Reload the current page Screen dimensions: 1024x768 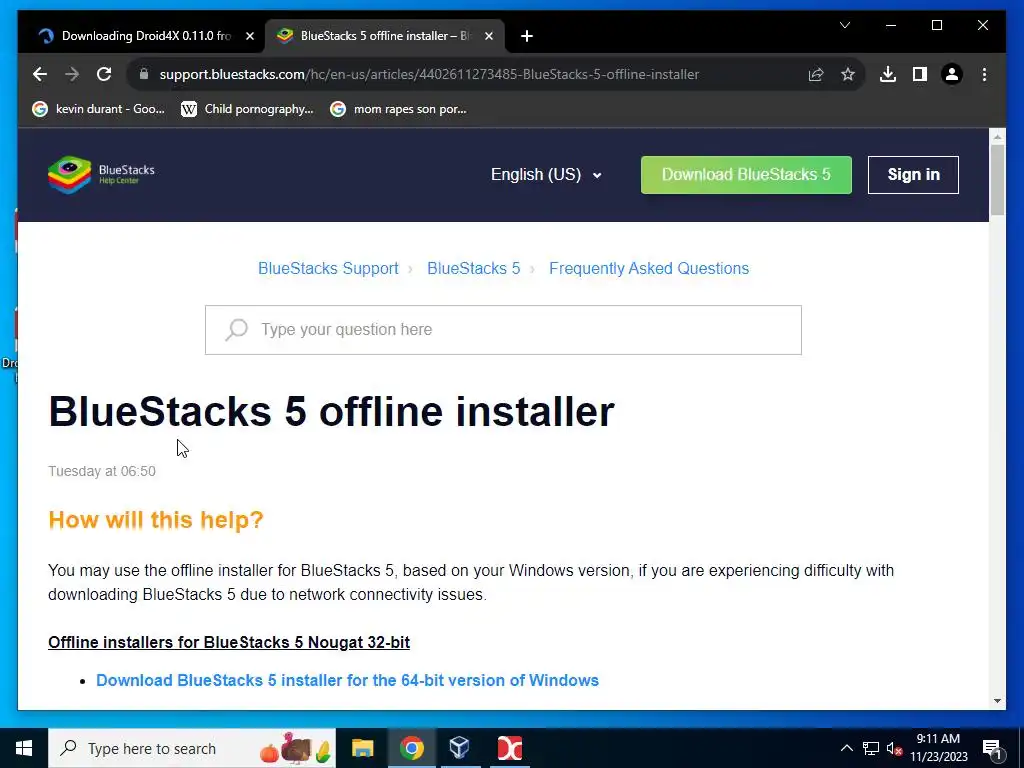[104, 74]
